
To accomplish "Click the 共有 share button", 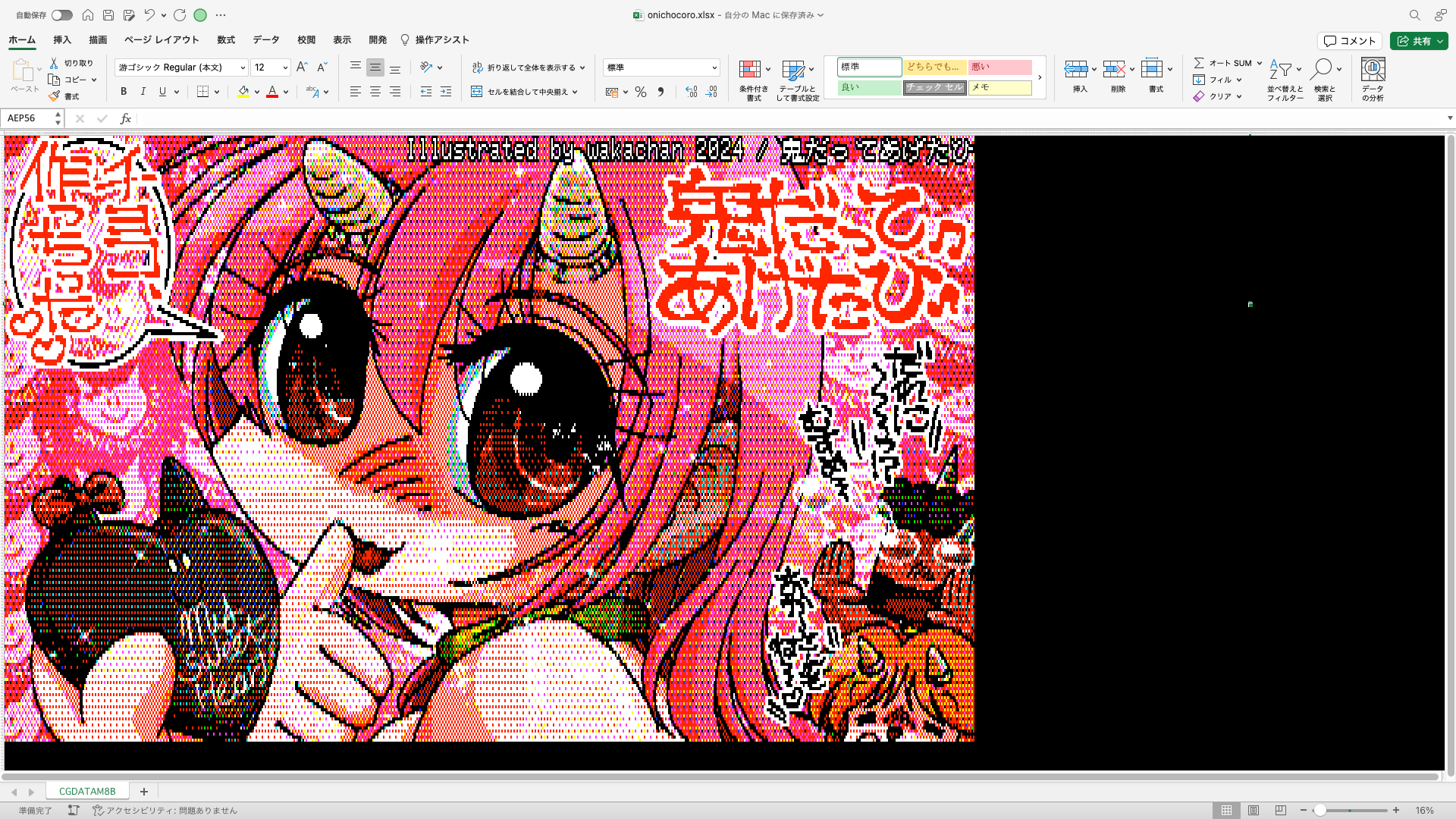I will pyautogui.click(x=1419, y=41).
